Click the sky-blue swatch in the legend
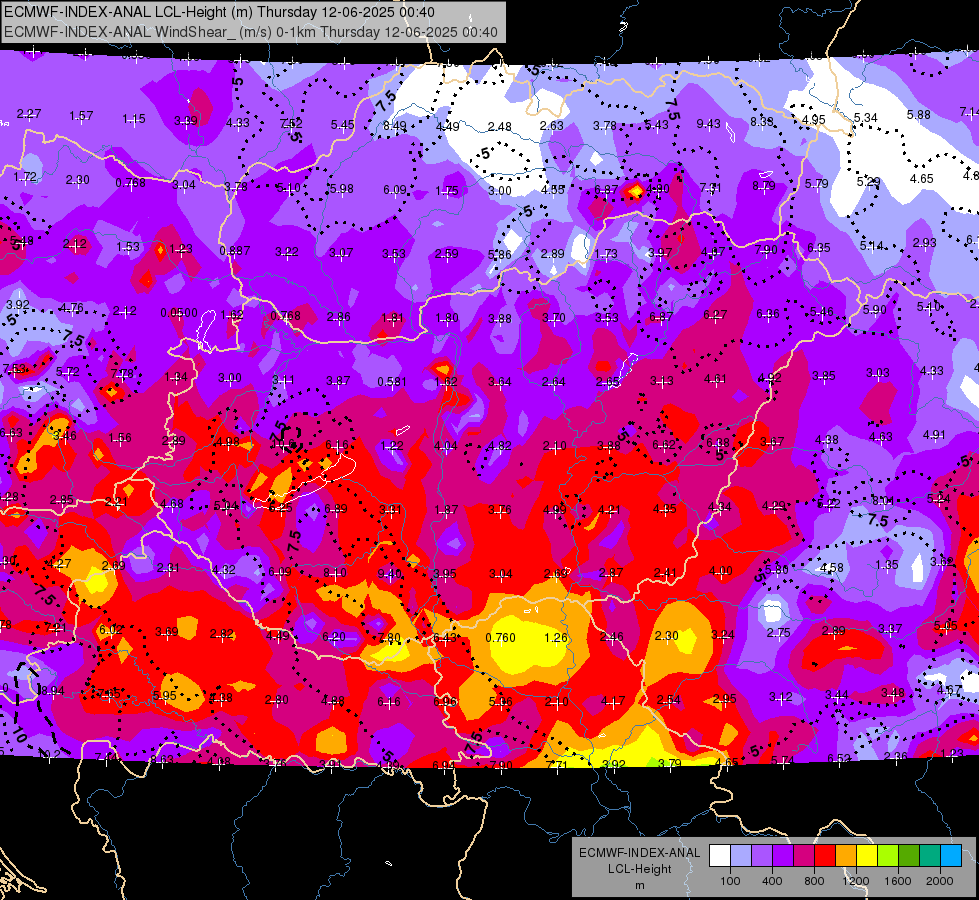 click(951, 856)
